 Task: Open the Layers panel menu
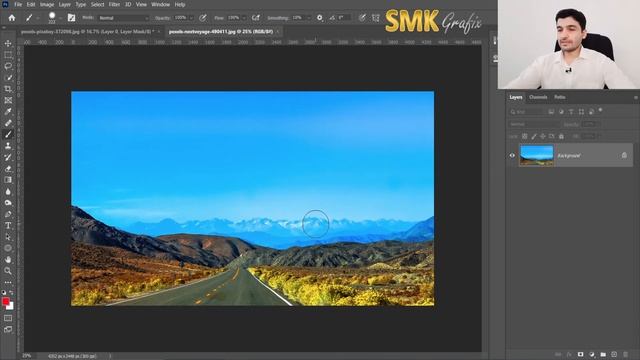pos(636,98)
